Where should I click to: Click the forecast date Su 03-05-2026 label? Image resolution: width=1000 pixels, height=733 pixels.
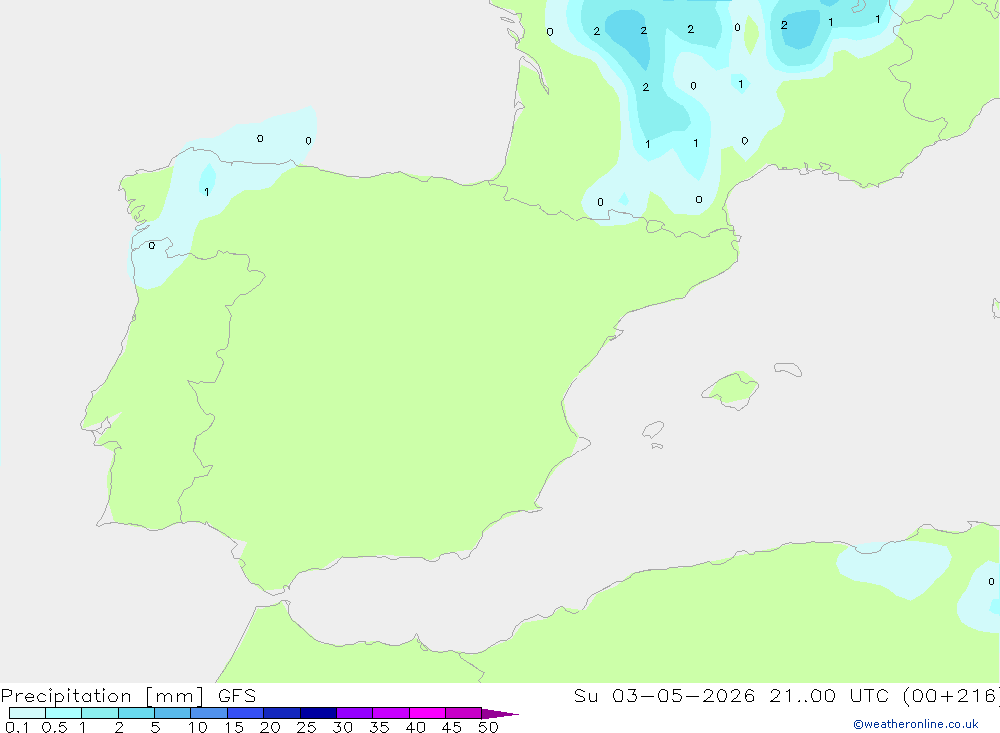[x=664, y=696]
